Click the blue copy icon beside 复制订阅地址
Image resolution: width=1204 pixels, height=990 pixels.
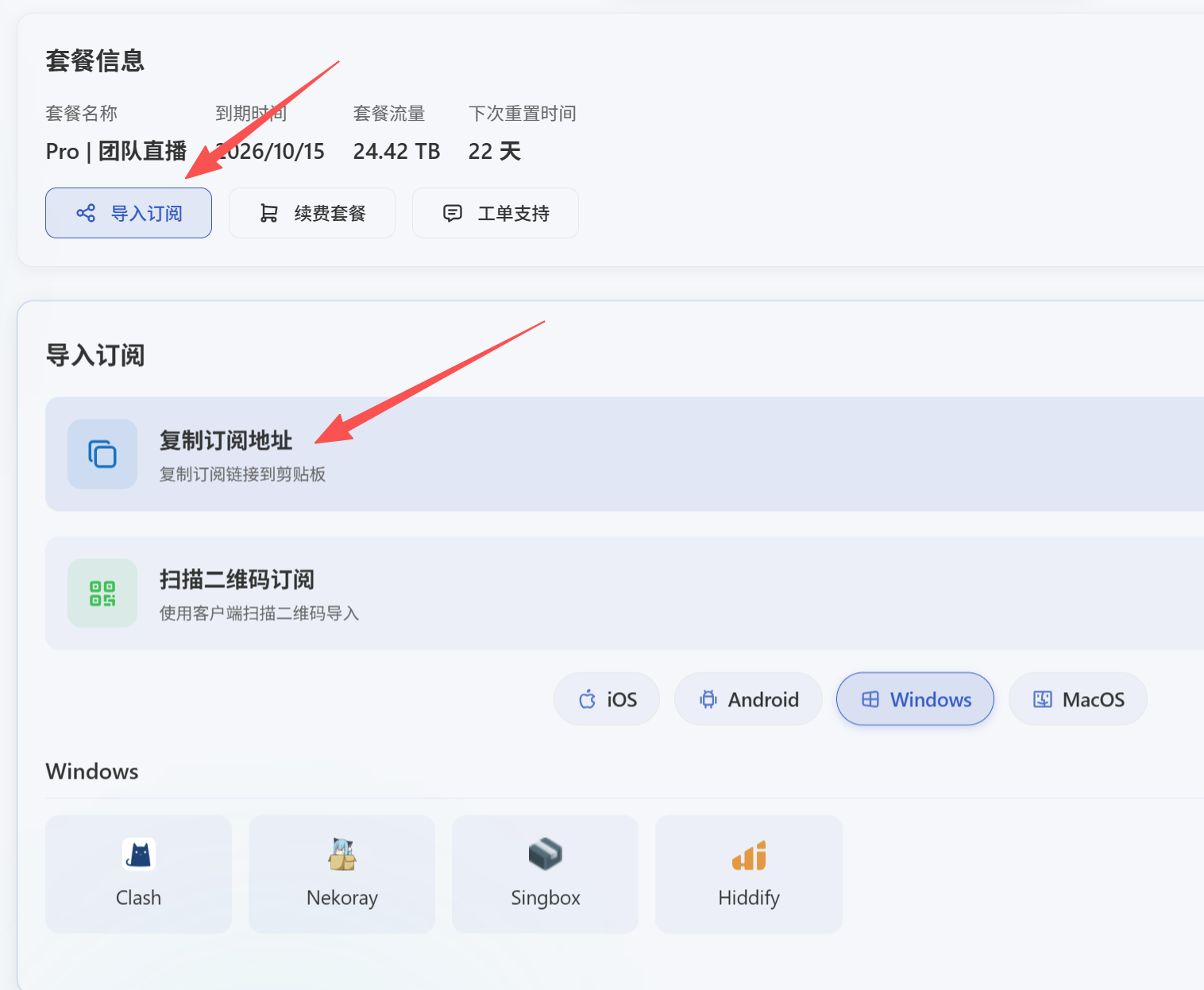coord(102,454)
